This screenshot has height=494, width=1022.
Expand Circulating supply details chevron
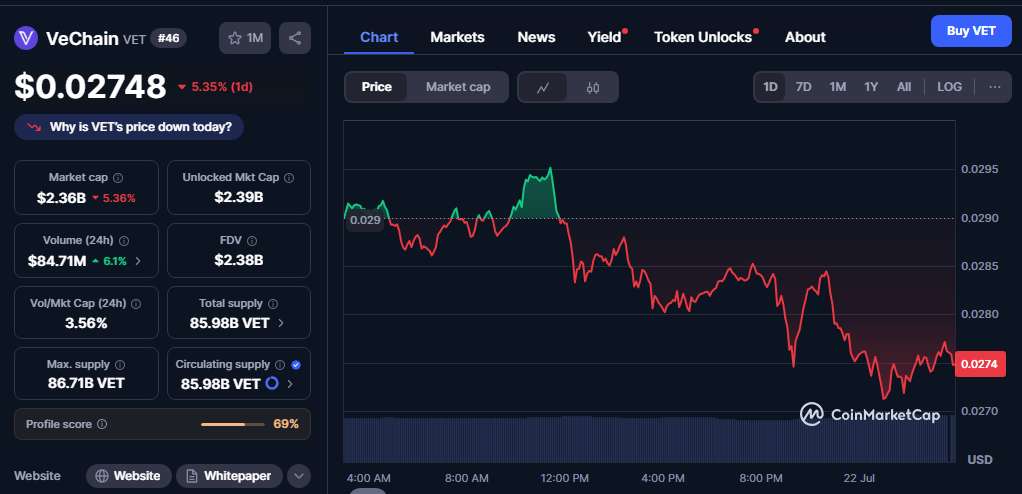coord(290,384)
